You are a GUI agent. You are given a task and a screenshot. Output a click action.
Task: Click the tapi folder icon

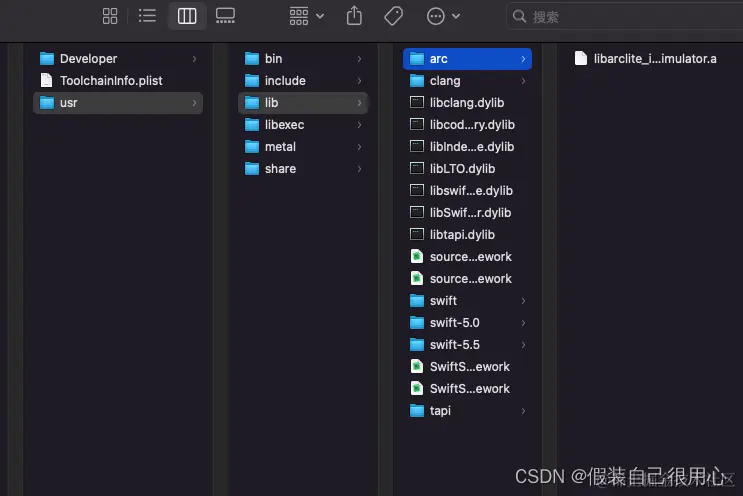[417, 410]
